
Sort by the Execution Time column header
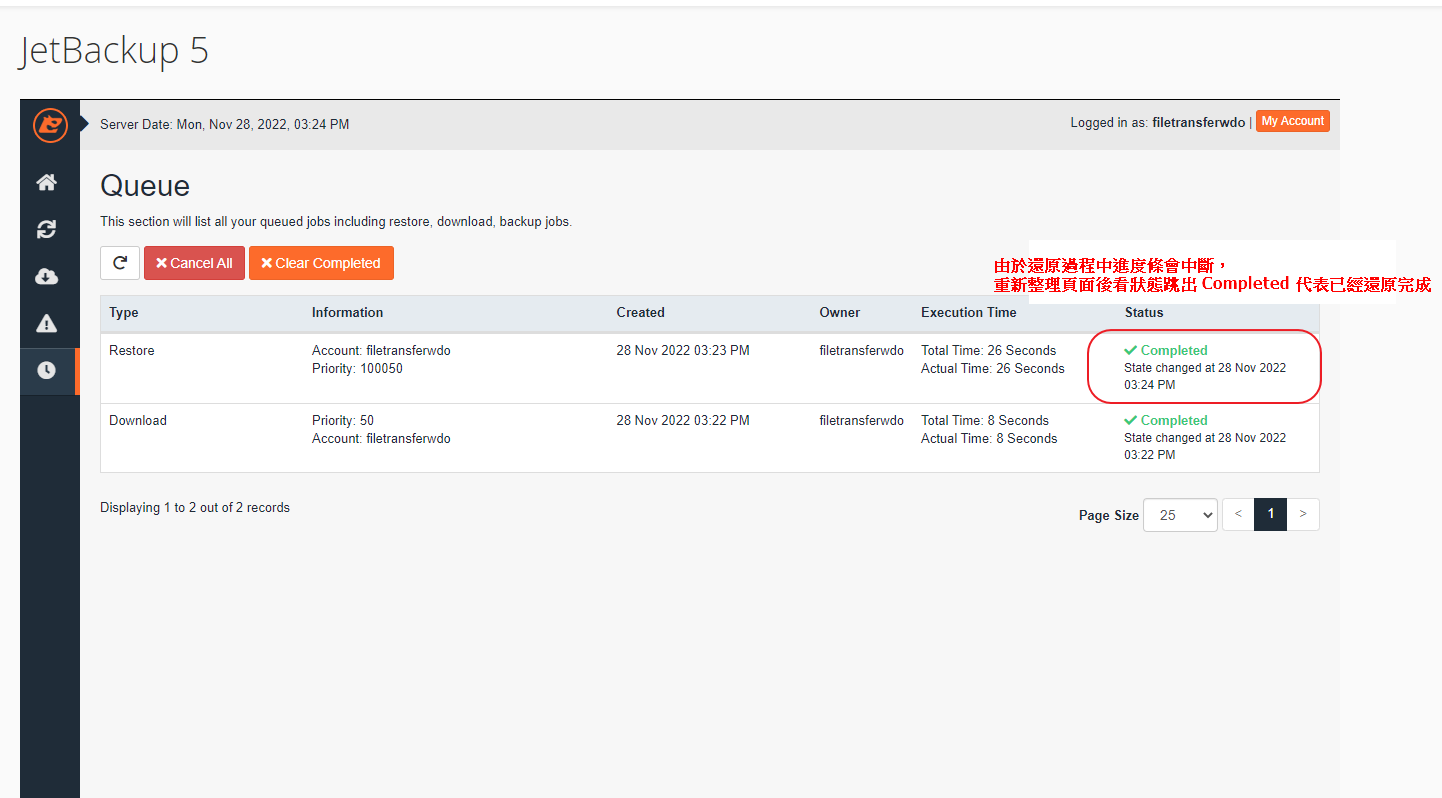pyautogui.click(x=968, y=313)
